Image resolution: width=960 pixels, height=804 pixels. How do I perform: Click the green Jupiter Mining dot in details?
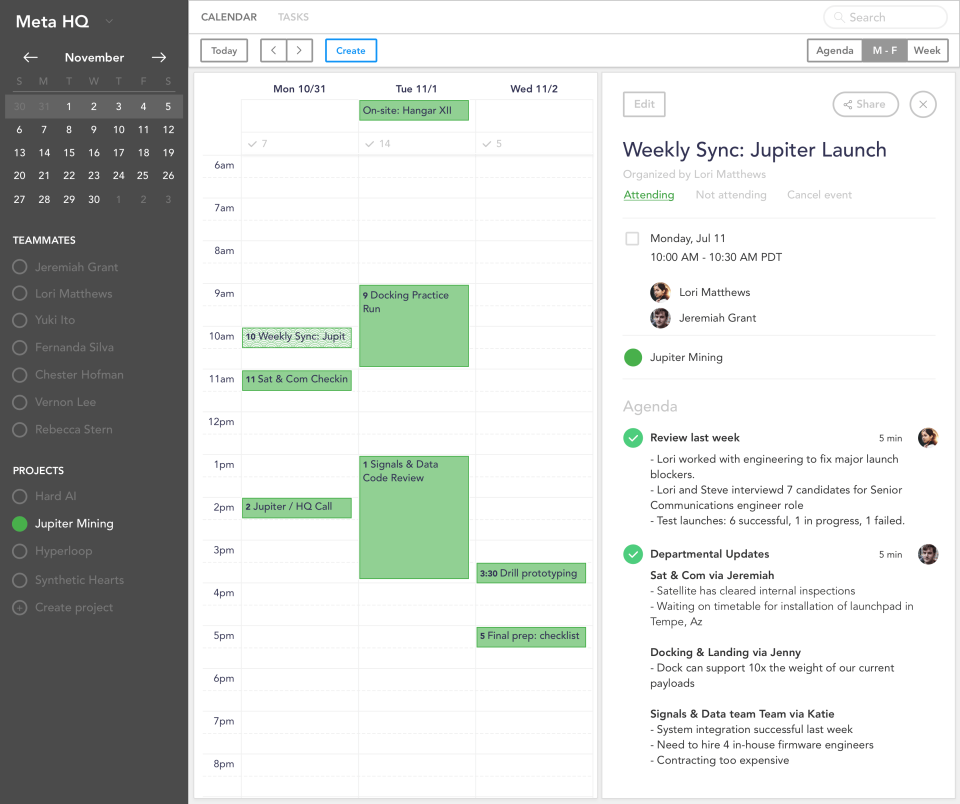pos(632,357)
